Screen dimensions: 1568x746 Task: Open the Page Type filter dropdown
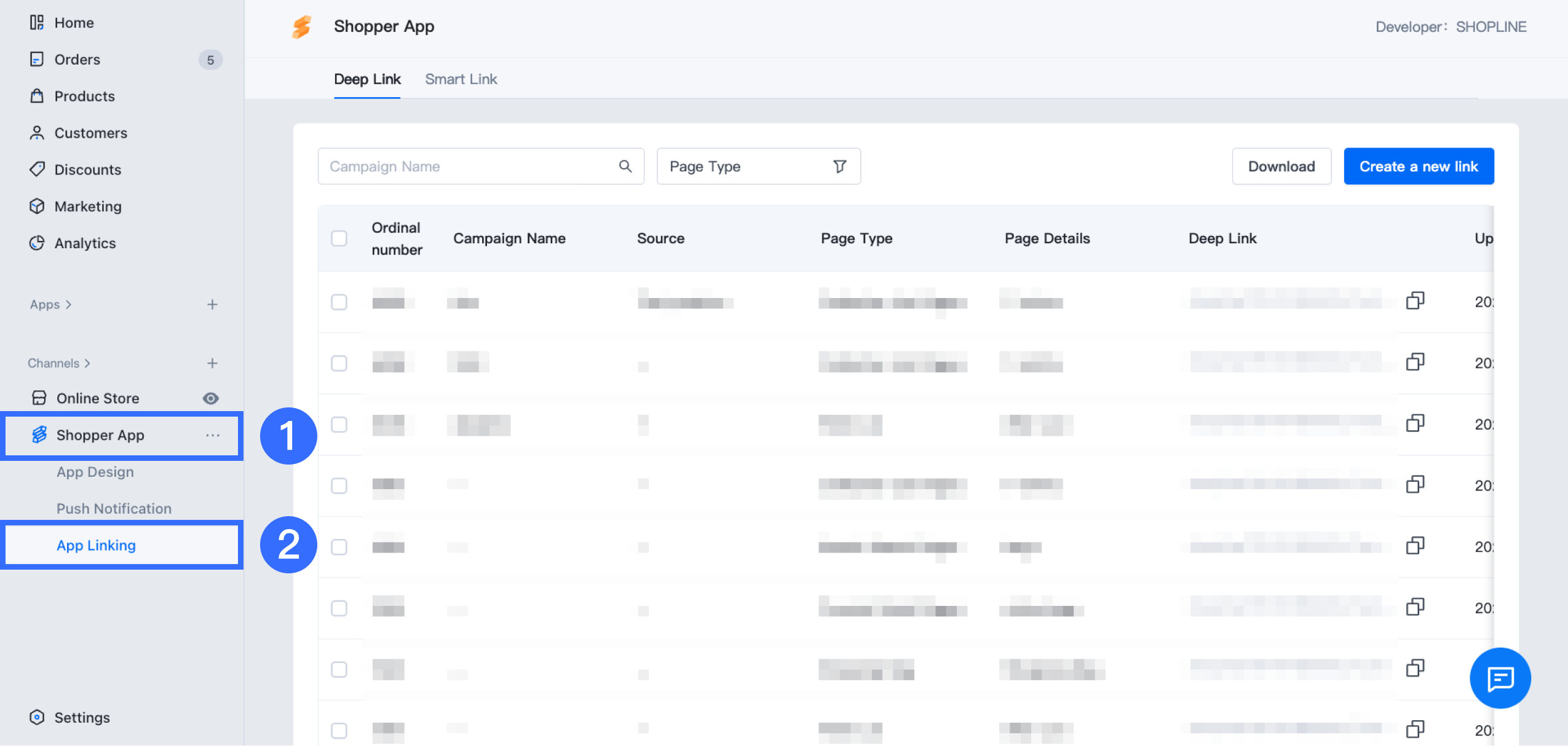[758, 167]
